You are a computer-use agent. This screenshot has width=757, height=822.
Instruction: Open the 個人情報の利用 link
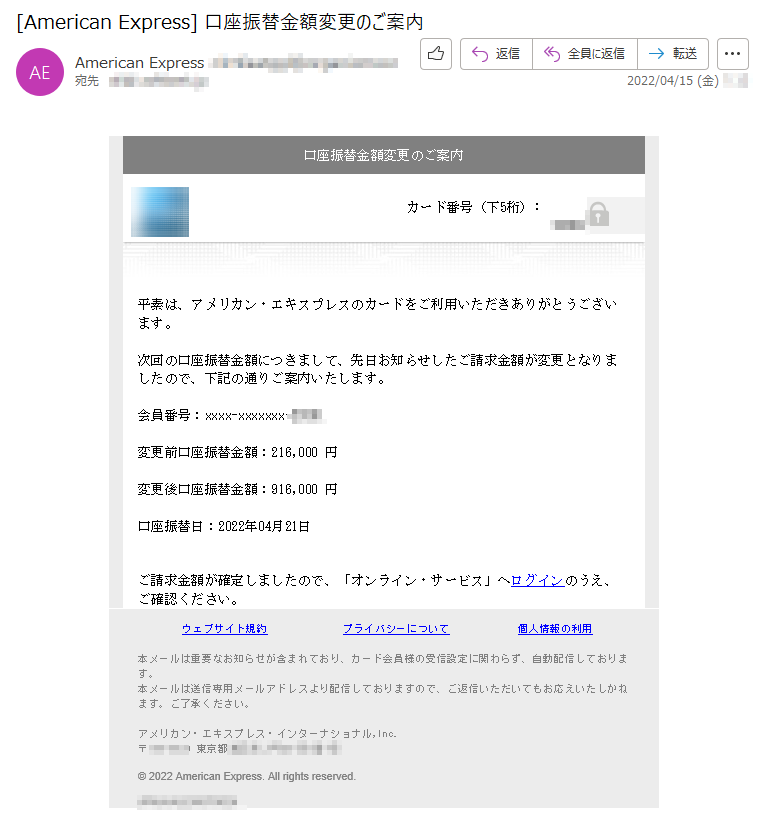(x=555, y=629)
